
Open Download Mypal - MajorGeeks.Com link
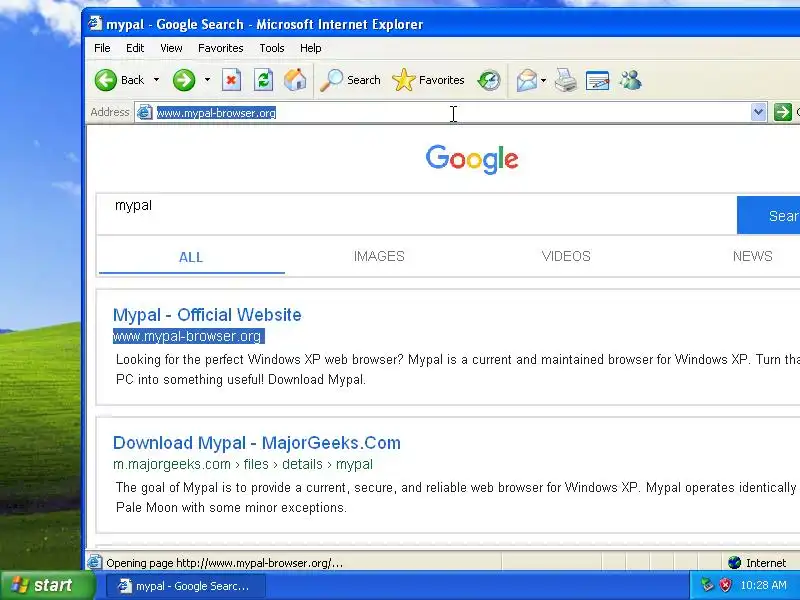pyautogui.click(x=257, y=443)
